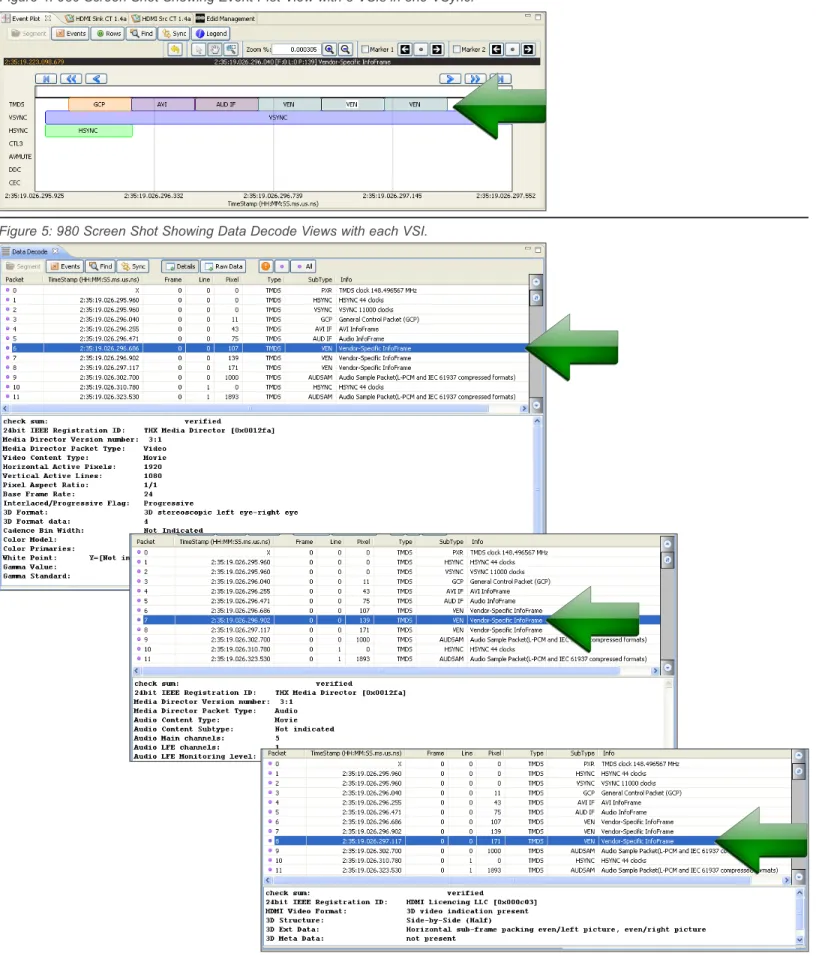Screen dimensions: 816x956
Task: Select packet 5 Audio InfoFrame row in third table
Action: [x=528, y=813]
